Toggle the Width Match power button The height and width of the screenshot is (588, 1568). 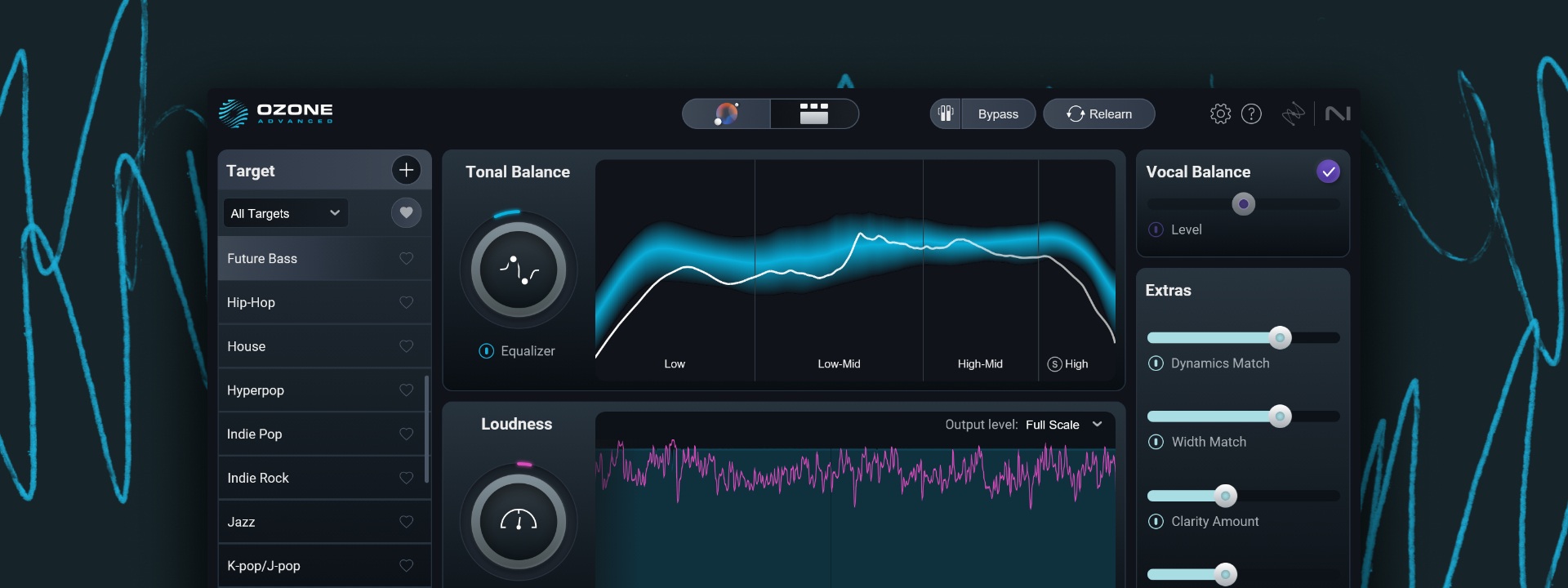pyautogui.click(x=1156, y=442)
